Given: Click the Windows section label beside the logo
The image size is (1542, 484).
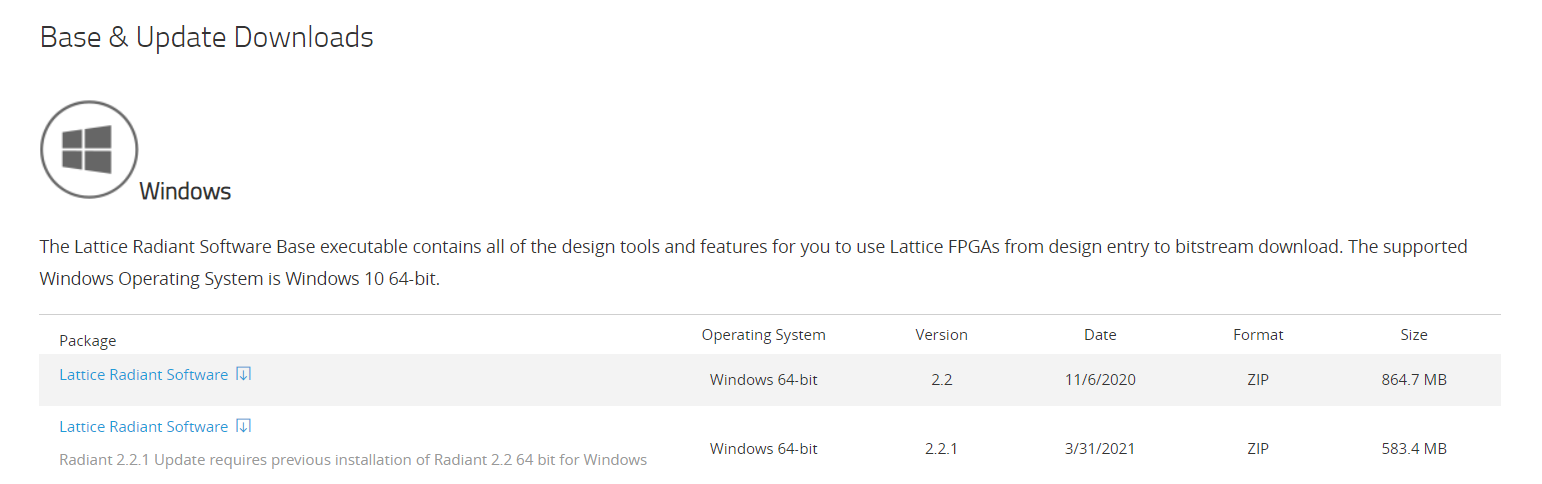Looking at the screenshot, I should pos(185,191).
